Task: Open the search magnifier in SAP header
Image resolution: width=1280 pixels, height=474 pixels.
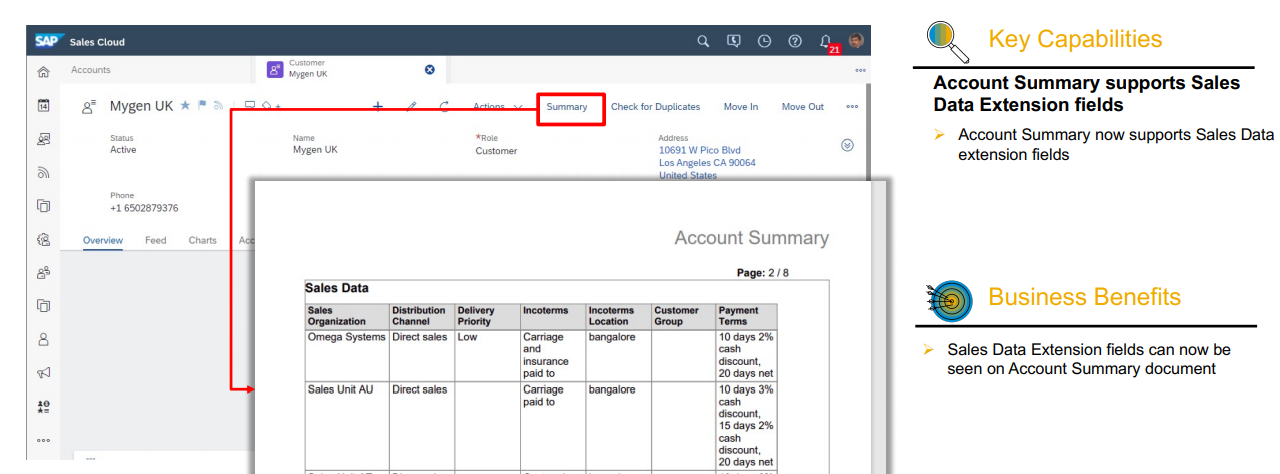Action: point(703,41)
